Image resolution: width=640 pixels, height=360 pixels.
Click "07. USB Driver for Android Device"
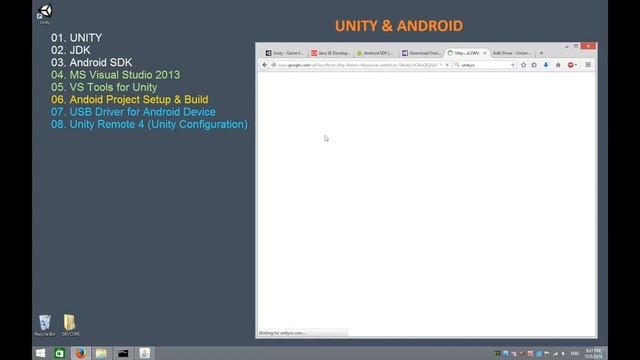(133, 112)
